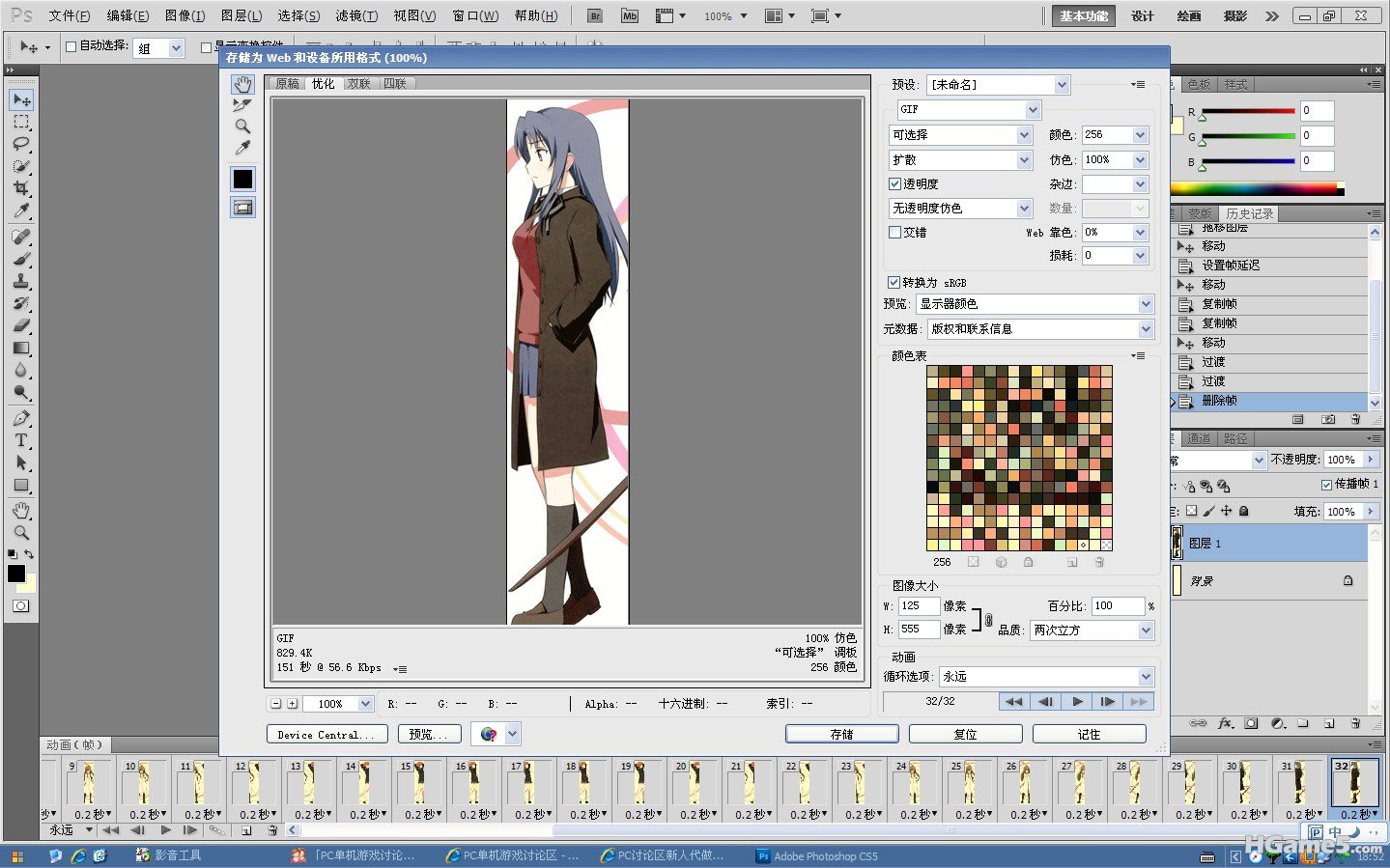Click the Device Central... button
Image resolution: width=1390 pixels, height=868 pixels.
[x=327, y=734]
